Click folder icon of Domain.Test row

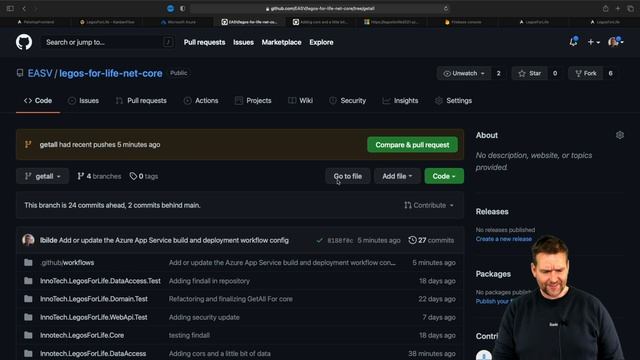pyautogui.click(x=28, y=299)
